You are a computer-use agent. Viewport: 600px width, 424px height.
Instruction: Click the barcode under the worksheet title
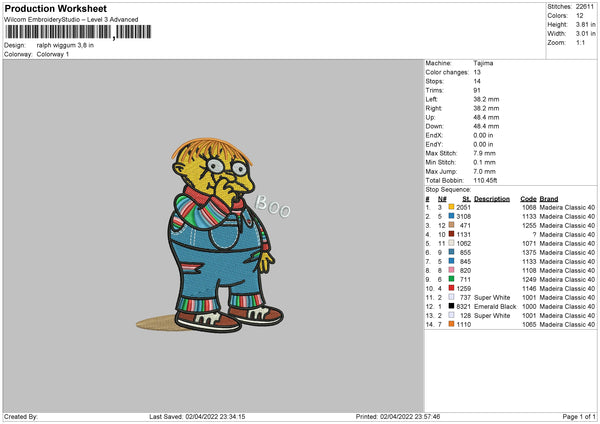pyautogui.click(x=78, y=32)
